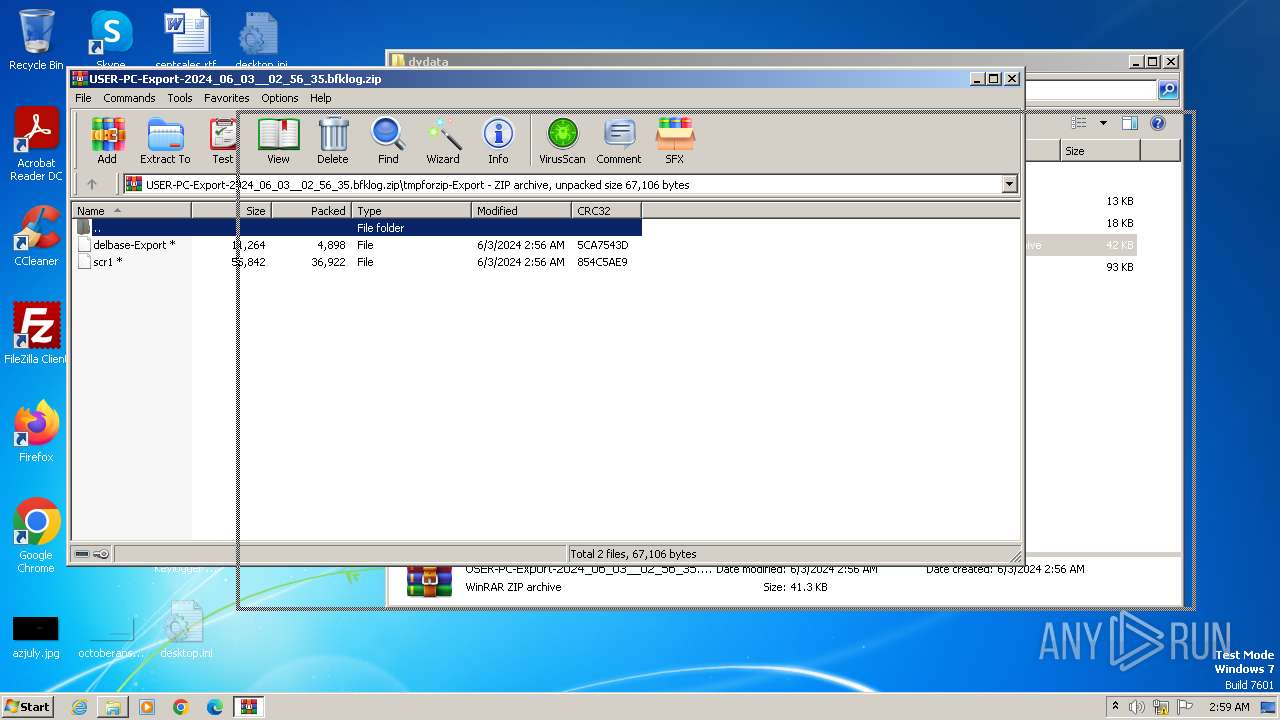
Task: Open Firefox desktop icon
Action: (36, 431)
